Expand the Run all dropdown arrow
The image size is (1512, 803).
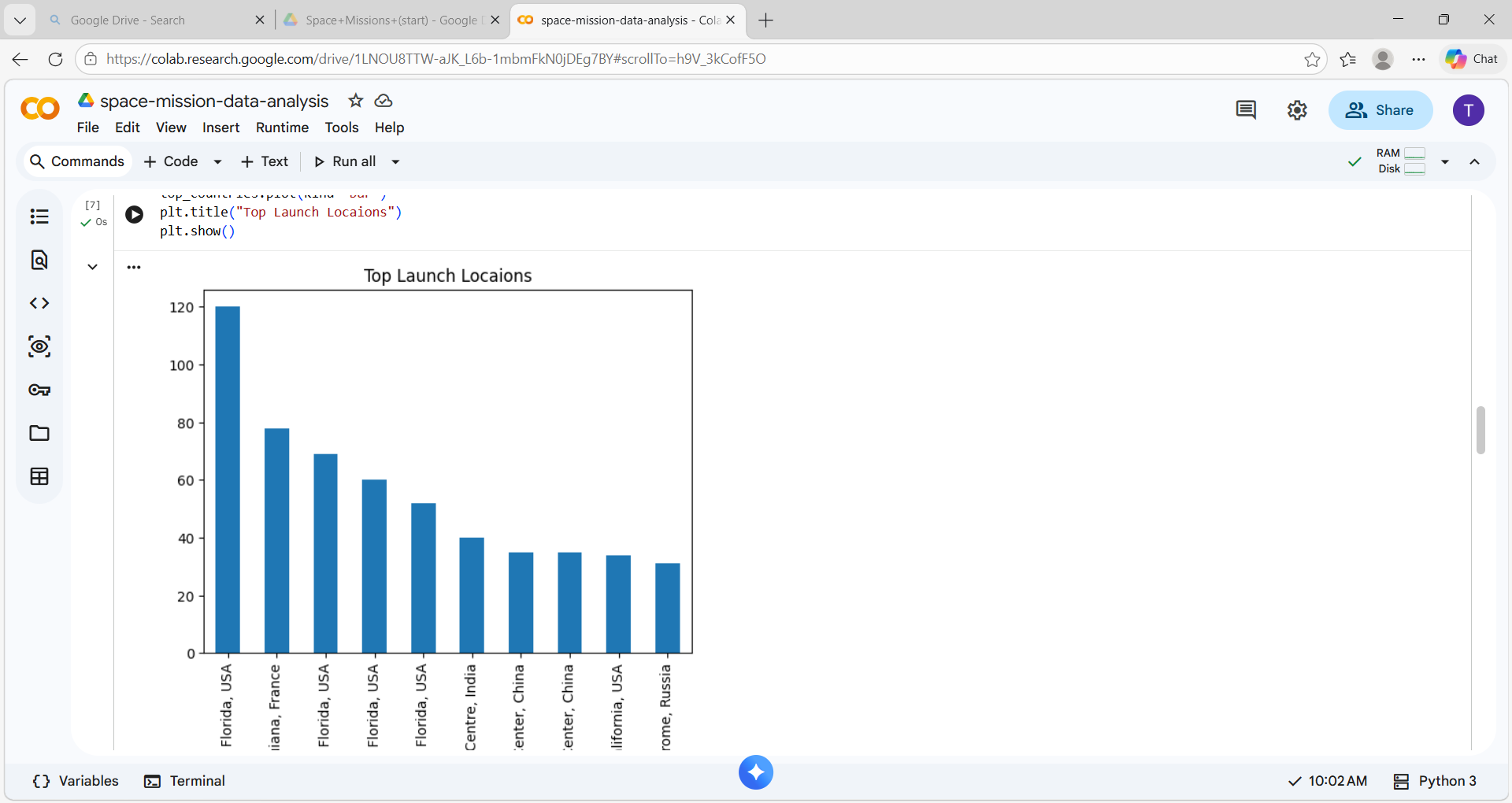click(x=395, y=161)
